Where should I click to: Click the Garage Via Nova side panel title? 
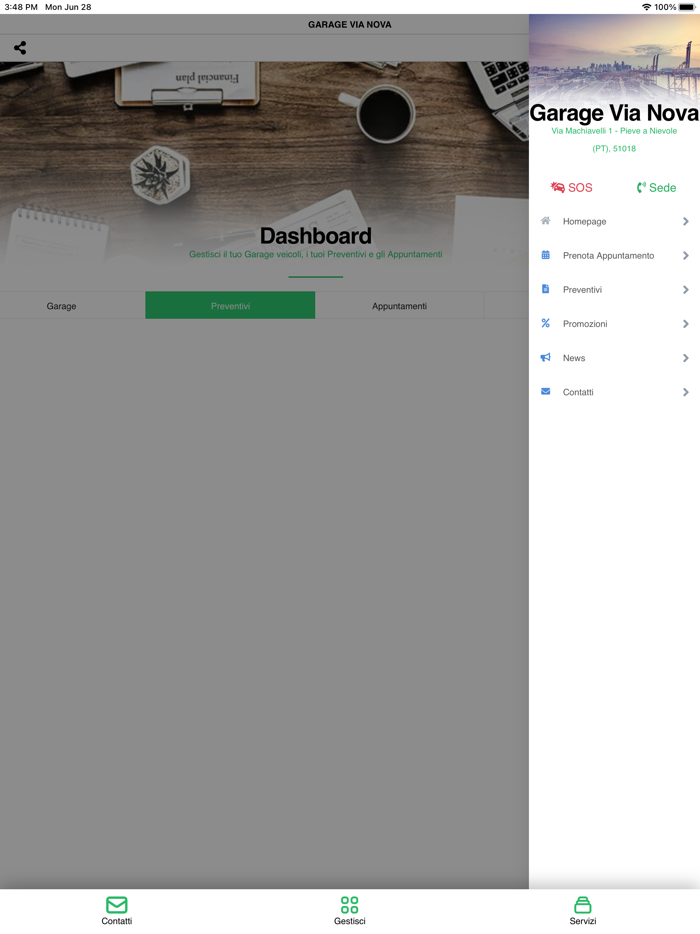point(614,113)
